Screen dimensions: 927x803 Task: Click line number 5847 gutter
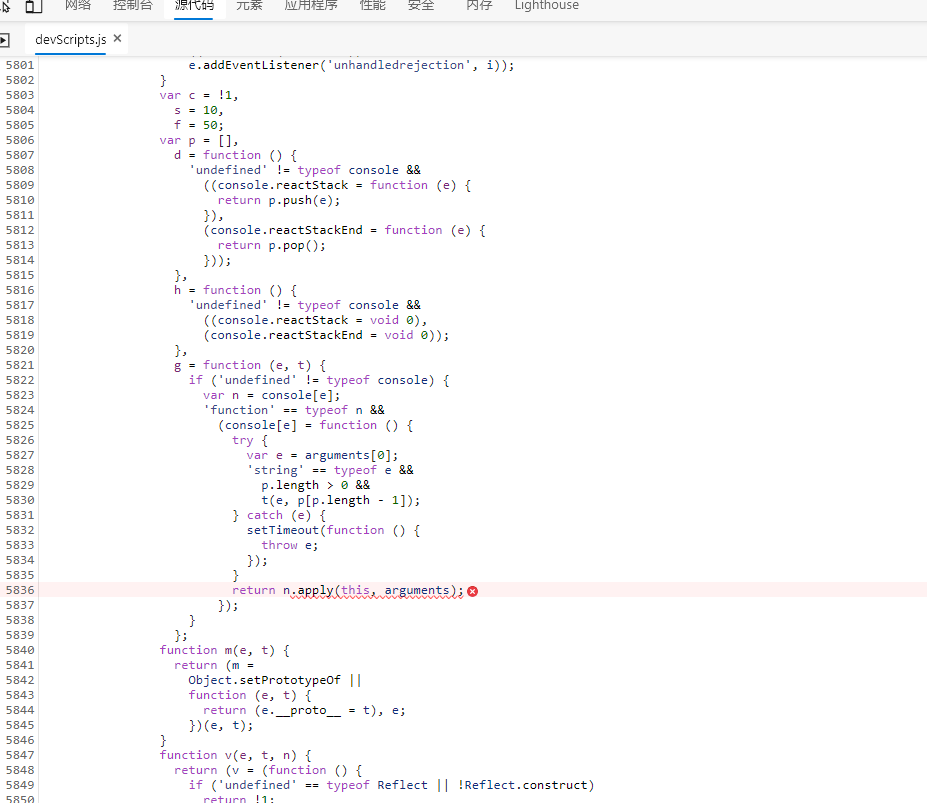coord(20,755)
